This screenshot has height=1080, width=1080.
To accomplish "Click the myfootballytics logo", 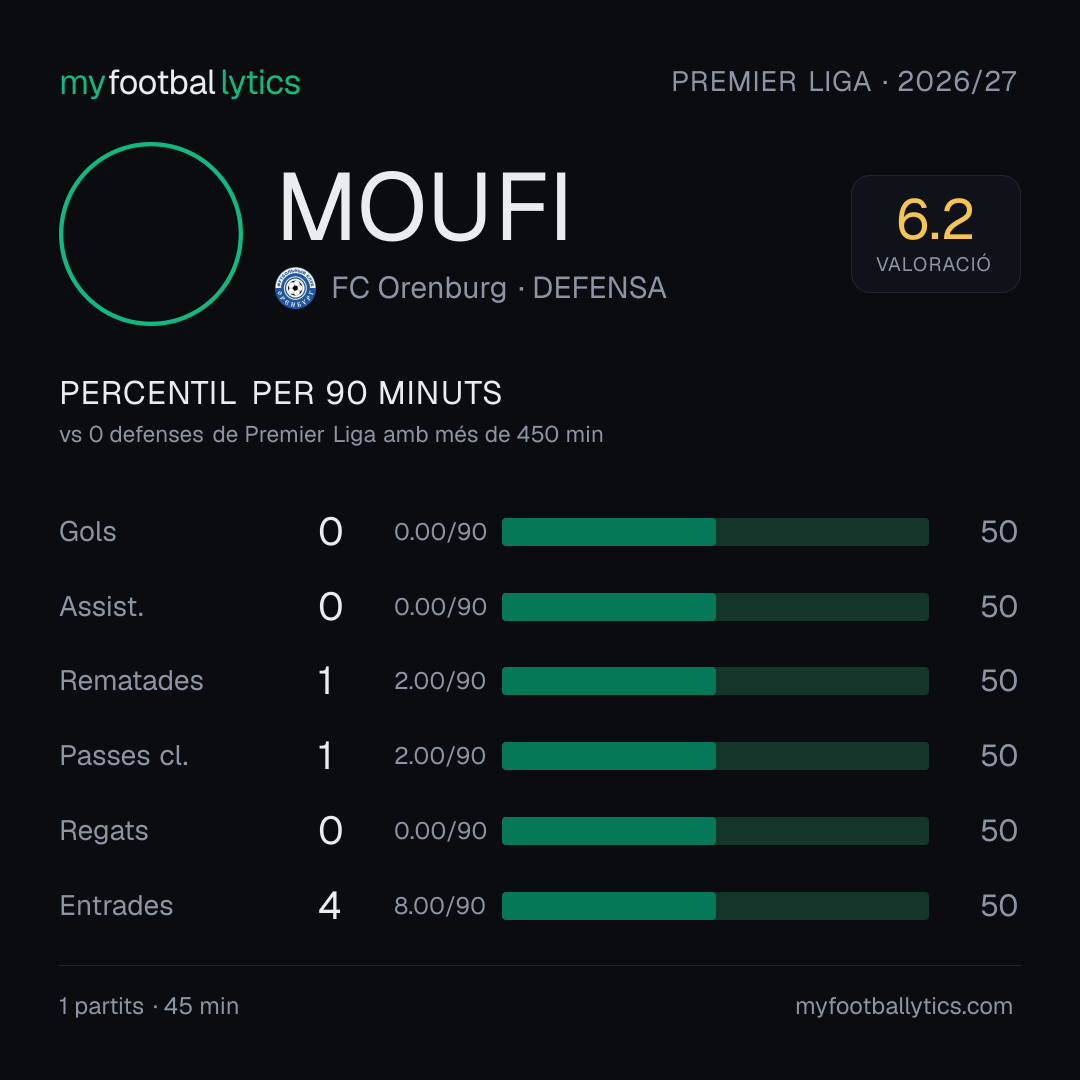I will 180,83.
